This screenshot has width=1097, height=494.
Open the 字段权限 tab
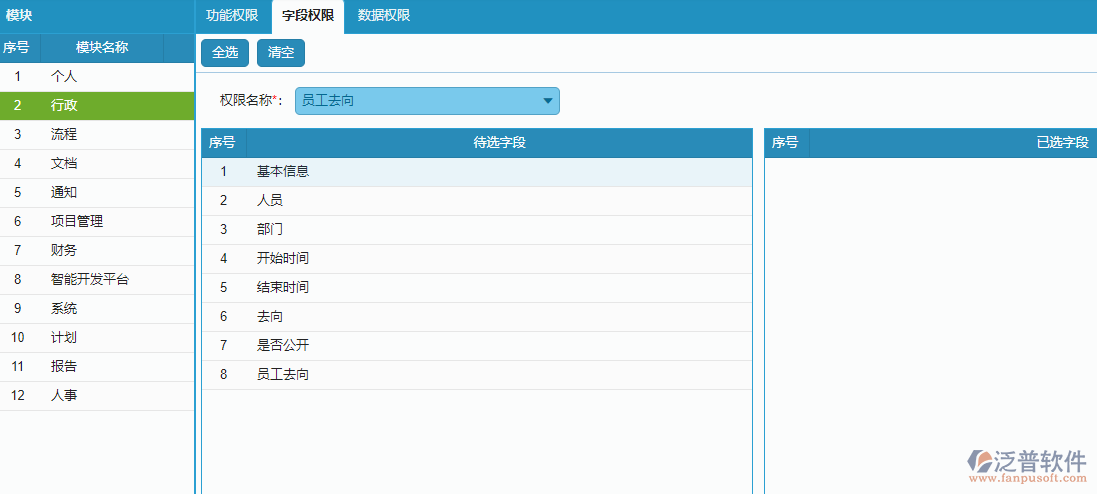(308, 15)
